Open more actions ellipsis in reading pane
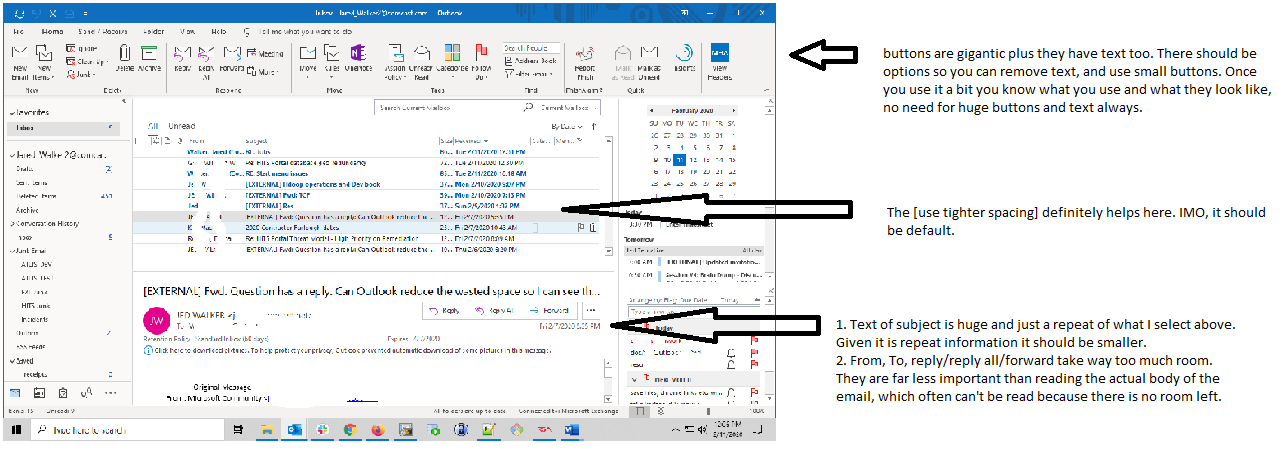Screen dimensions: 1287x460 [x=589, y=311]
